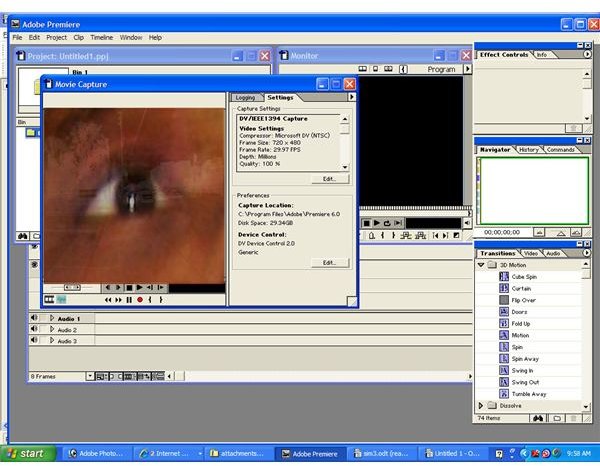This screenshot has width=600, height=466.
Task: Expand the Audio 2 track
Action: coord(52,329)
